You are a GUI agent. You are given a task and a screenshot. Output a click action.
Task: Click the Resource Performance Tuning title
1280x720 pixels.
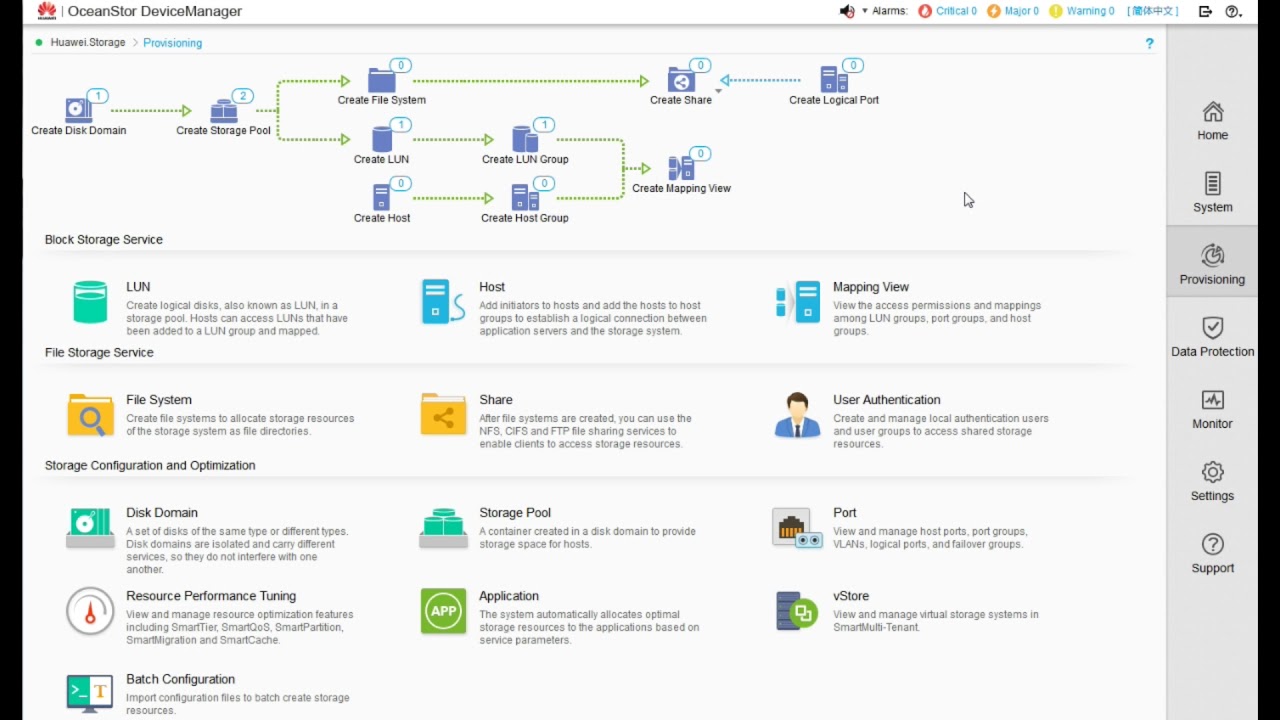coord(211,596)
